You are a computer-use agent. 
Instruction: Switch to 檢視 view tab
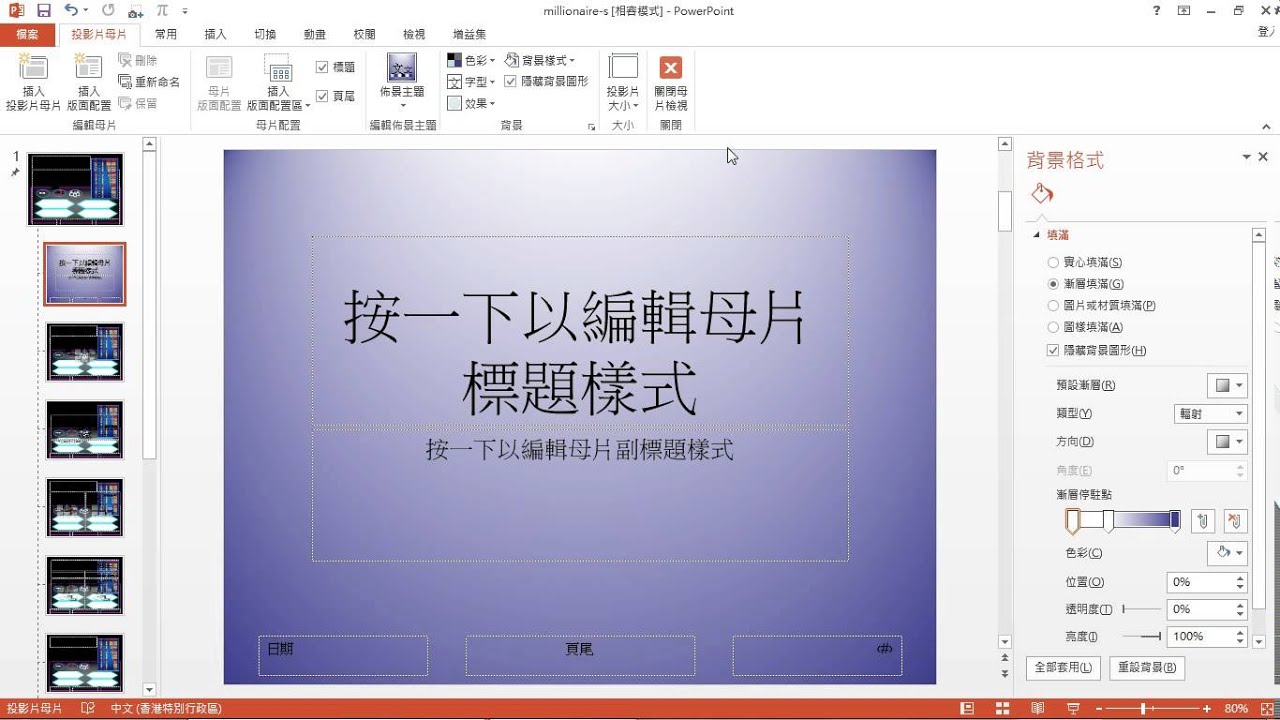pyautogui.click(x=414, y=34)
